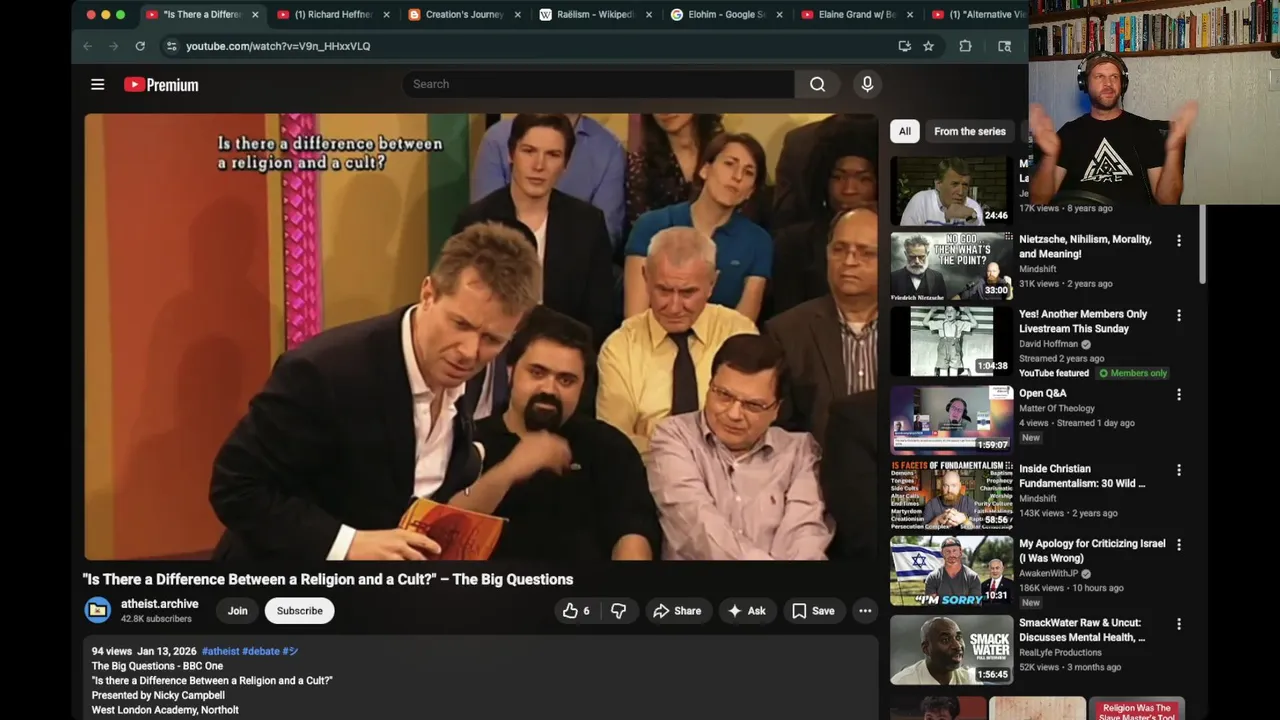The image size is (1280, 720).
Task: Click the main video player
Action: 481,336
